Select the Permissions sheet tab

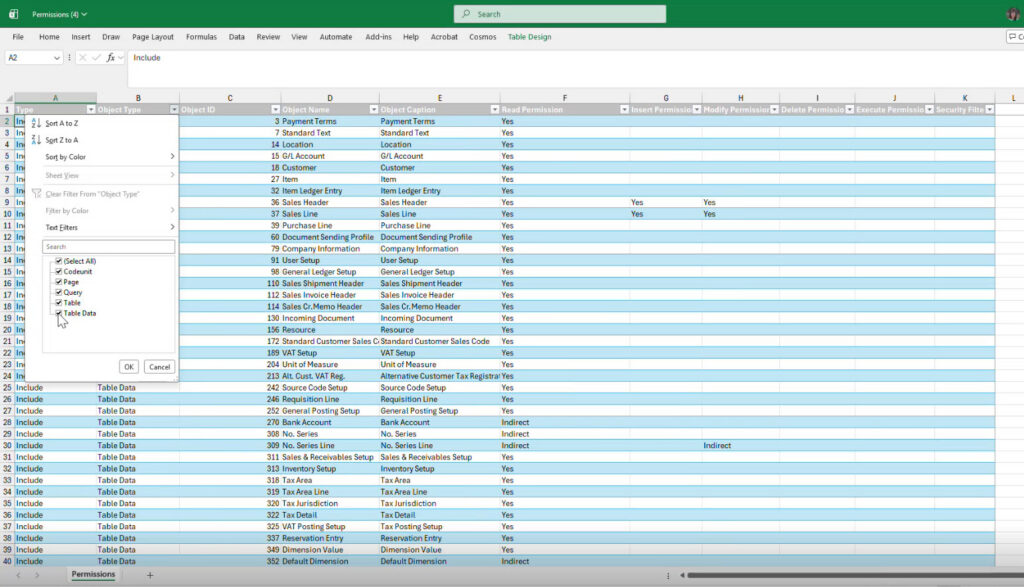tap(93, 575)
